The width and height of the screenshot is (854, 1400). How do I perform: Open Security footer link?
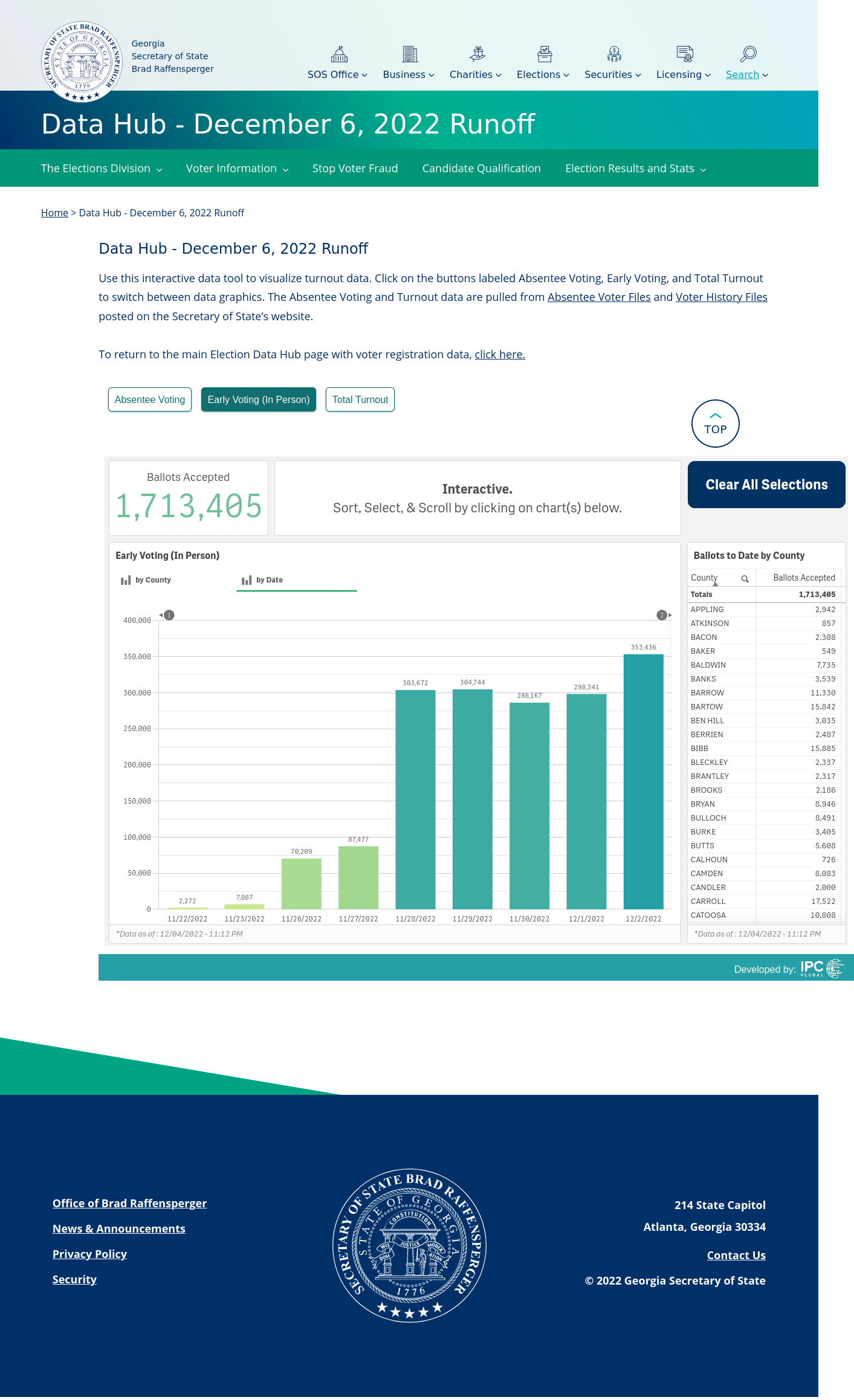click(x=74, y=1279)
